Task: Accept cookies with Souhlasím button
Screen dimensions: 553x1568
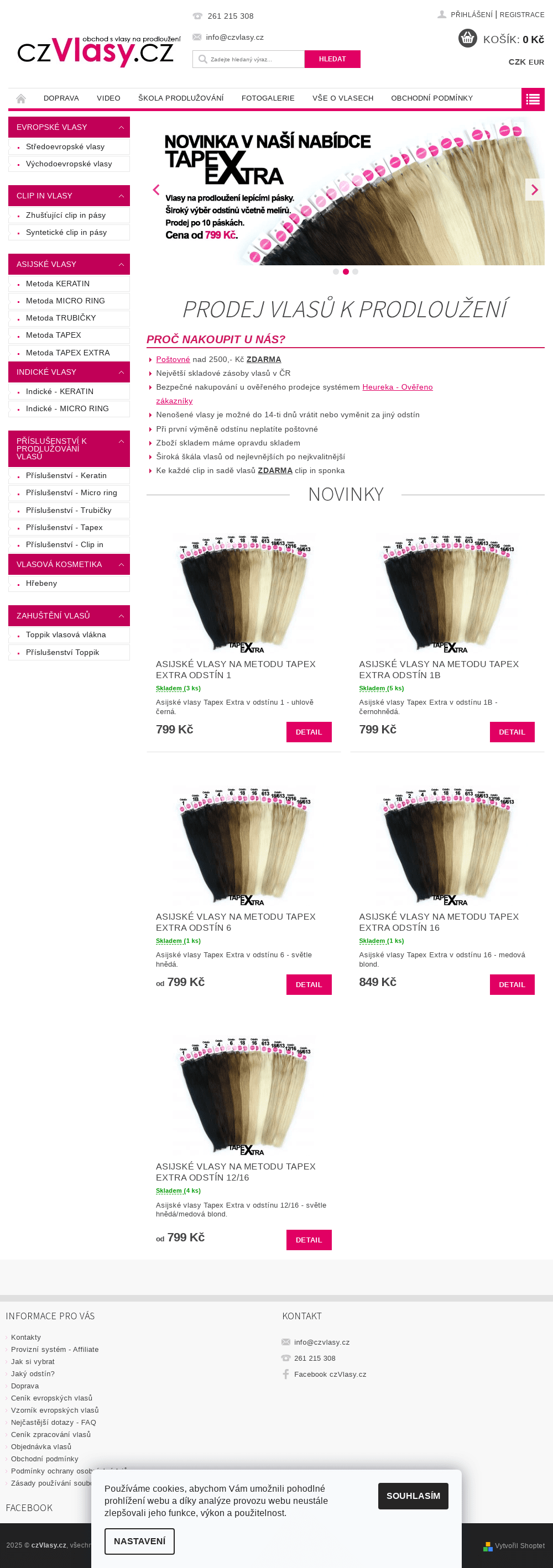Action: tap(413, 1496)
